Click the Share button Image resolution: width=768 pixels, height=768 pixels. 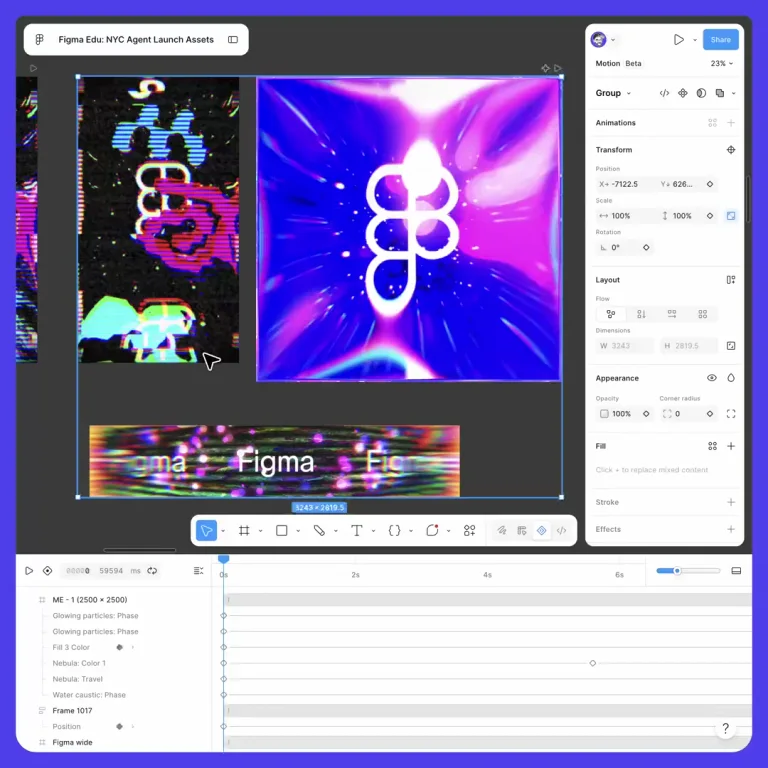[720, 40]
